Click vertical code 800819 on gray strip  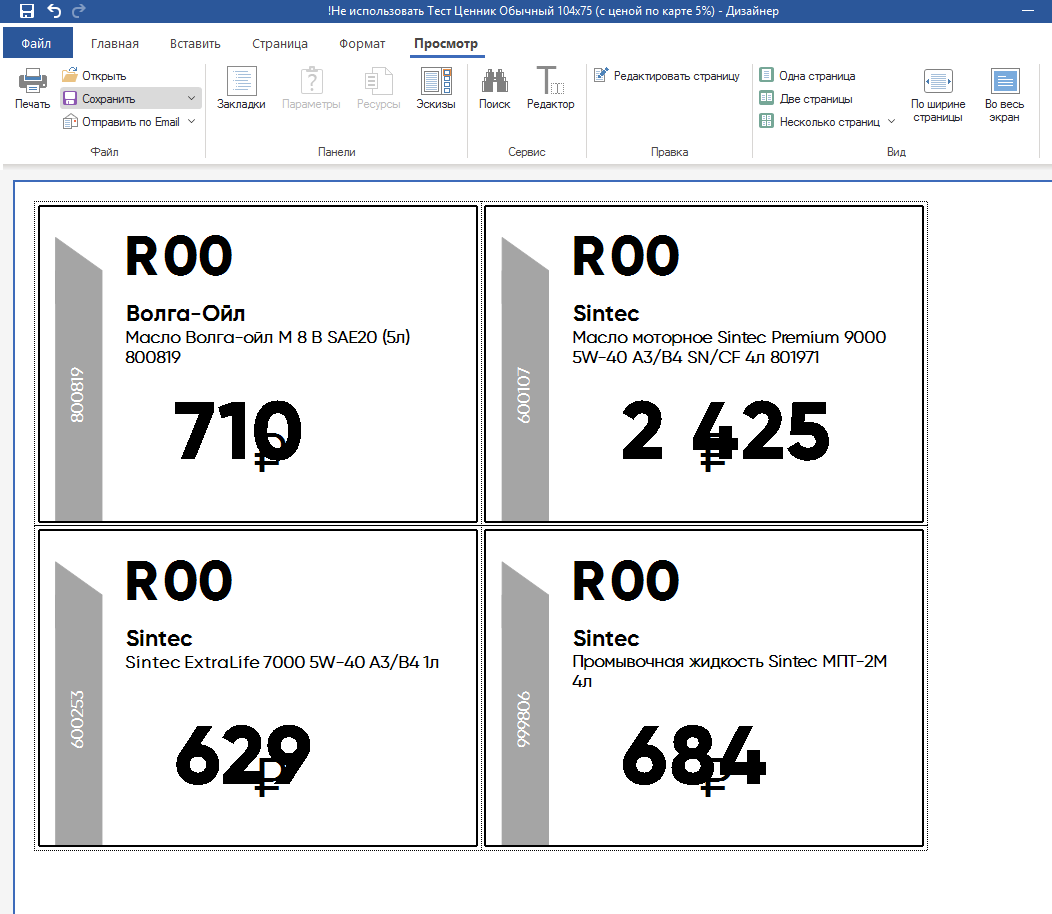point(78,395)
